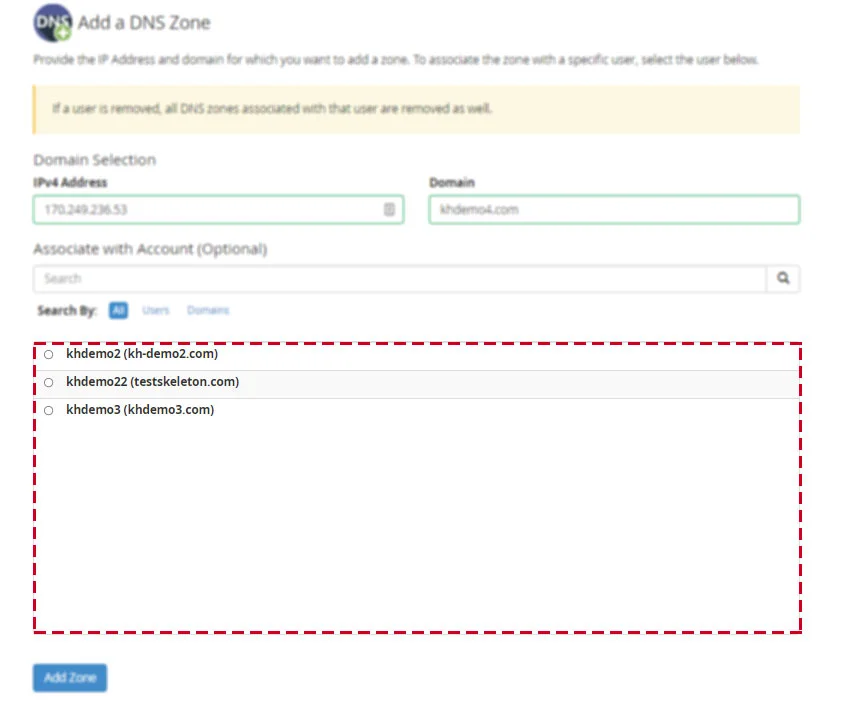Screen dimensions: 856x710
Task: Focus the Domain input field
Action: point(614,210)
